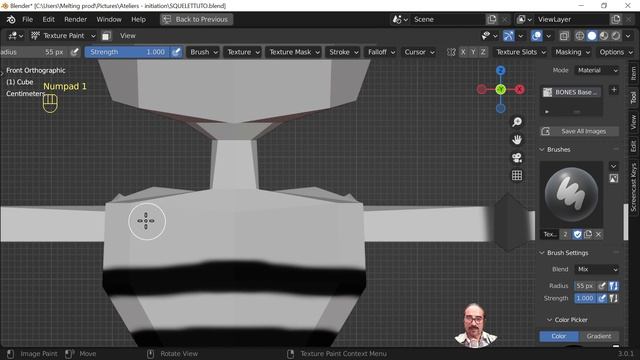Open the Options dropdown
Viewport: 640px width, 360px height.
[615, 52]
